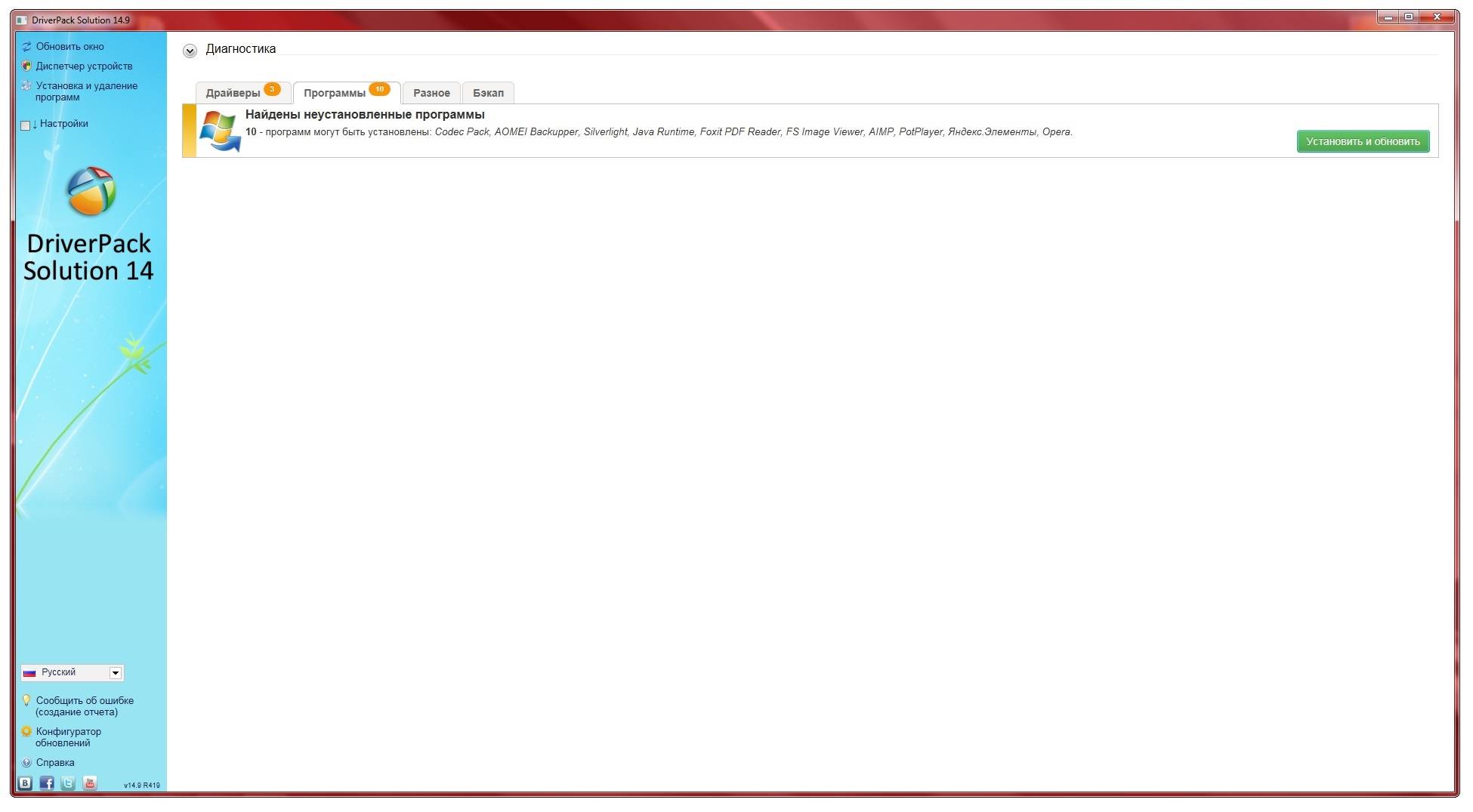The width and height of the screenshot is (1473, 812).
Task: Minimize the DriverPack Solution window
Action: pos(1388,17)
